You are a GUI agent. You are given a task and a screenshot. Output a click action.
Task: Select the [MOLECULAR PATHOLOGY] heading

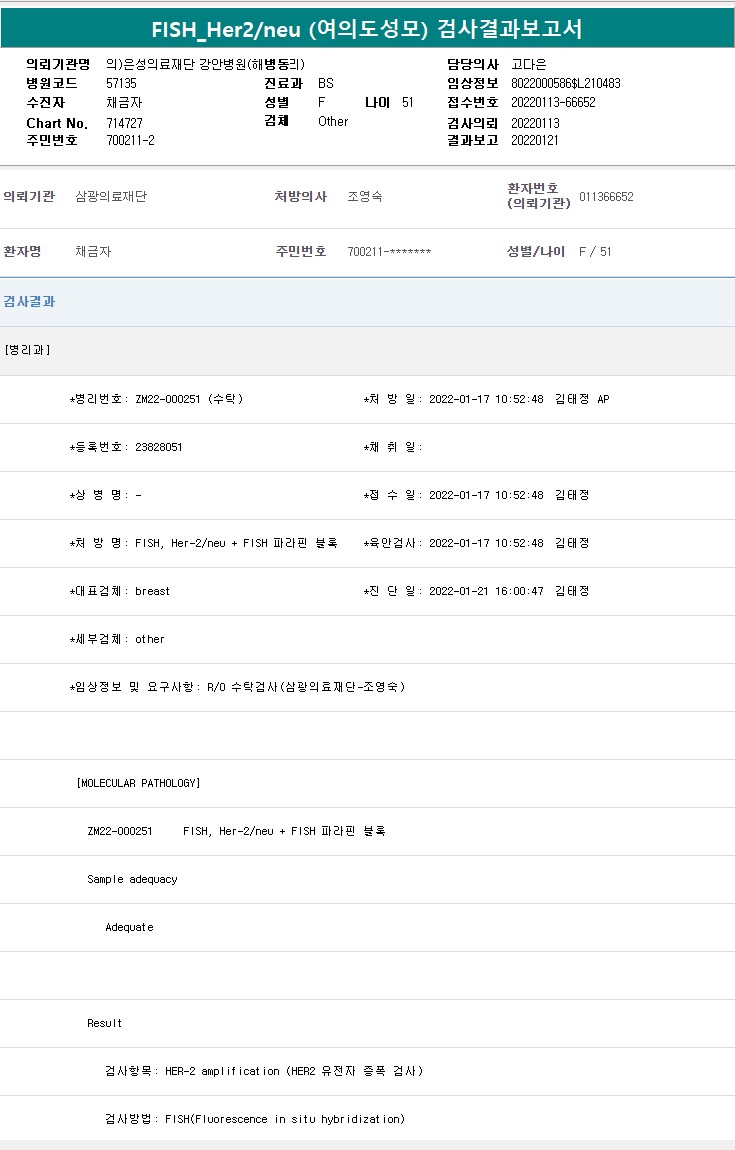[138, 783]
